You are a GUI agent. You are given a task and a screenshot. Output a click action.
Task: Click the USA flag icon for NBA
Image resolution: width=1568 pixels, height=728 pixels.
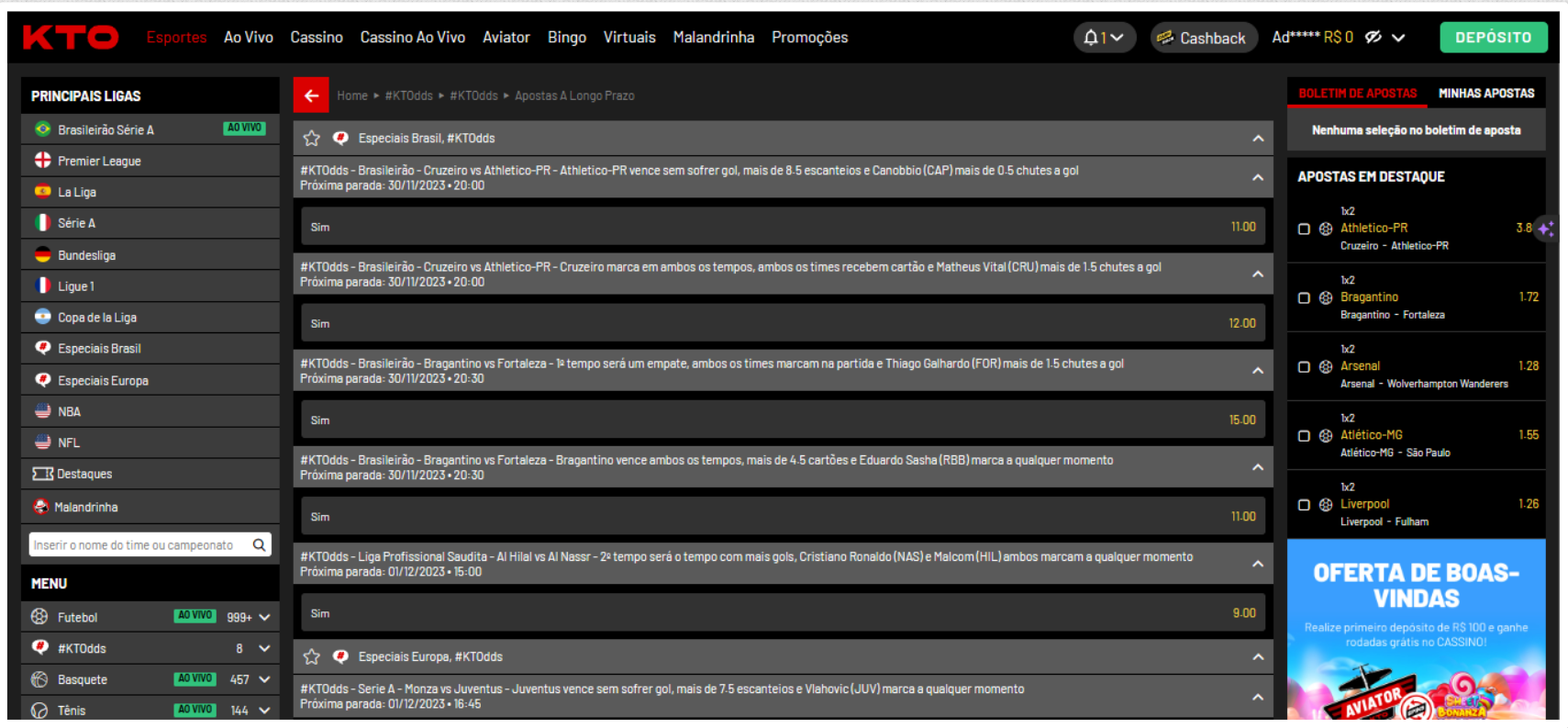(x=42, y=411)
